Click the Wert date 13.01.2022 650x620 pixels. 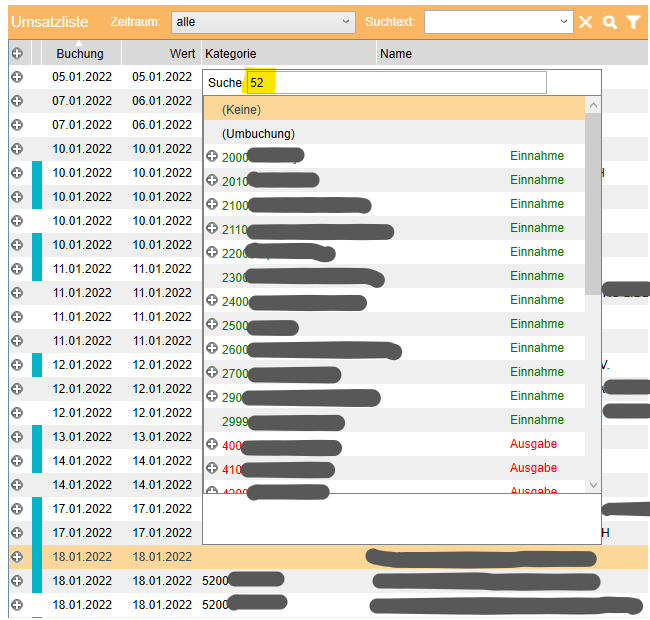pyautogui.click(x=162, y=436)
